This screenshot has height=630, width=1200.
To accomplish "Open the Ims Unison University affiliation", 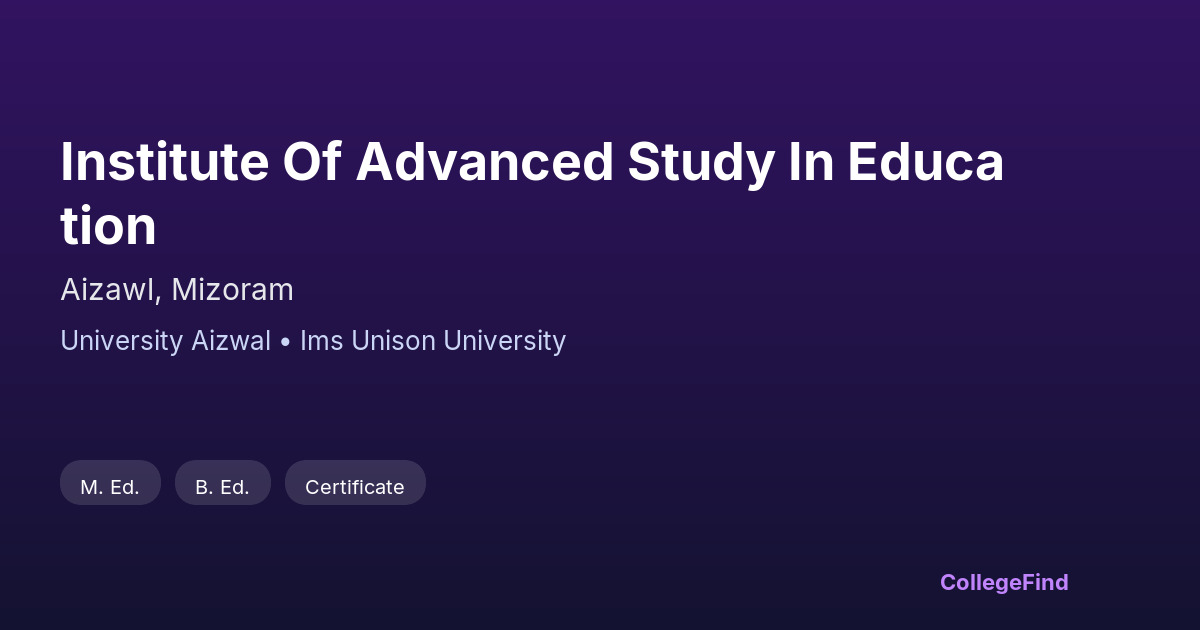I will 433,341.
